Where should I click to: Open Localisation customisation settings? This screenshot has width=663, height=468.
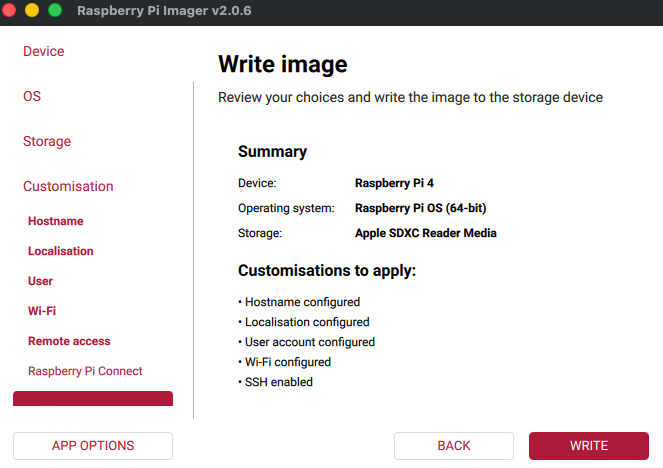[x=60, y=251]
